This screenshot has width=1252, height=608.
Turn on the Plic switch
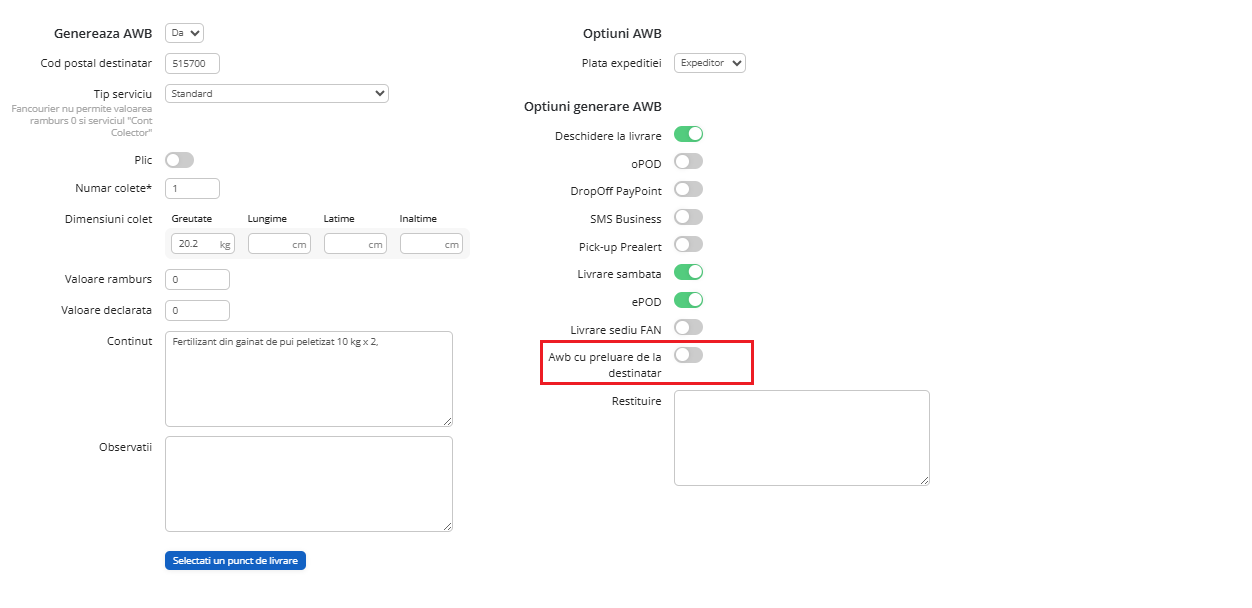click(179, 160)
